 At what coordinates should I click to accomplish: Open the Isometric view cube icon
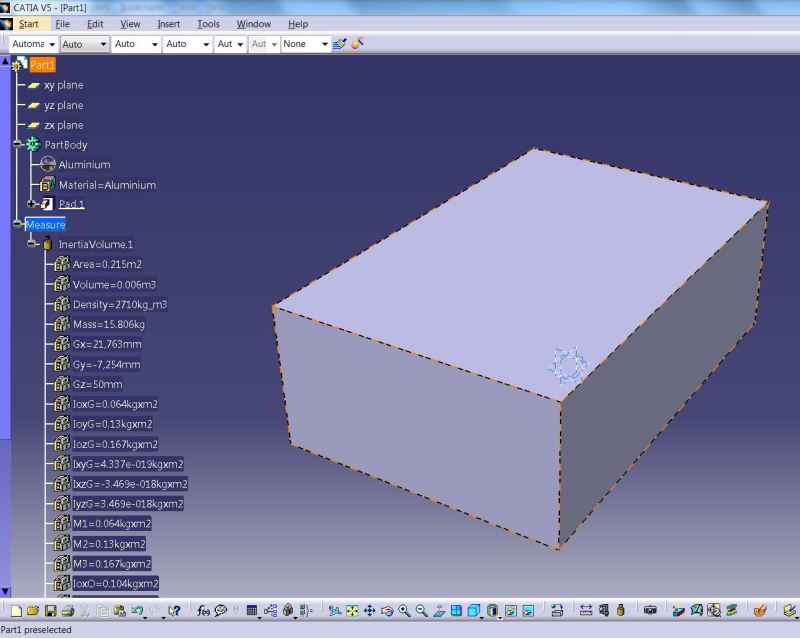(x=474, y=610)
